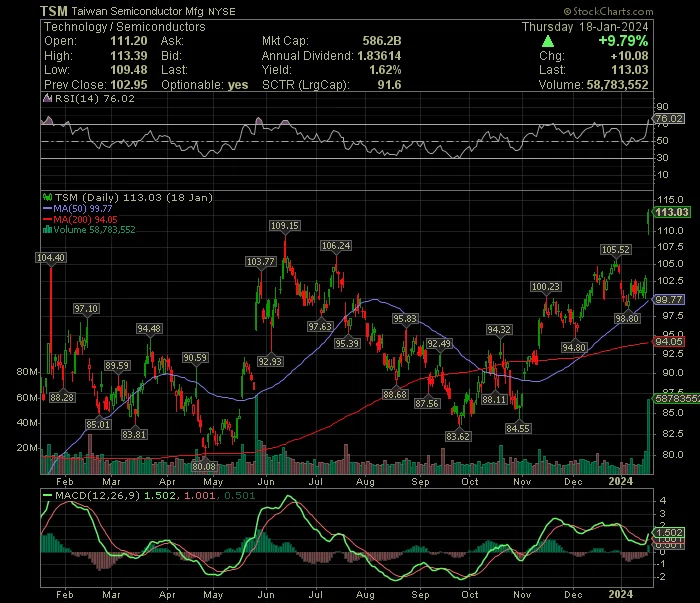Select the TSM ticker symbol
The width and height of the screenshot is (700, 603).
pos(54,11)
